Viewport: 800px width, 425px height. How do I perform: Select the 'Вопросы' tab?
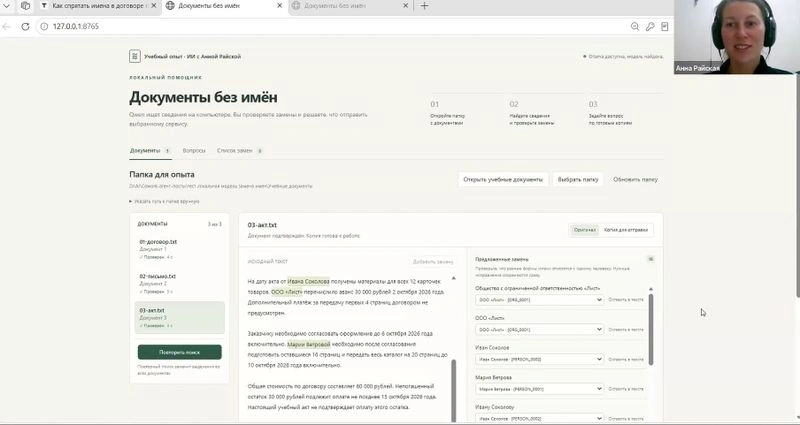pyautogui.click(x=194, y=151)
